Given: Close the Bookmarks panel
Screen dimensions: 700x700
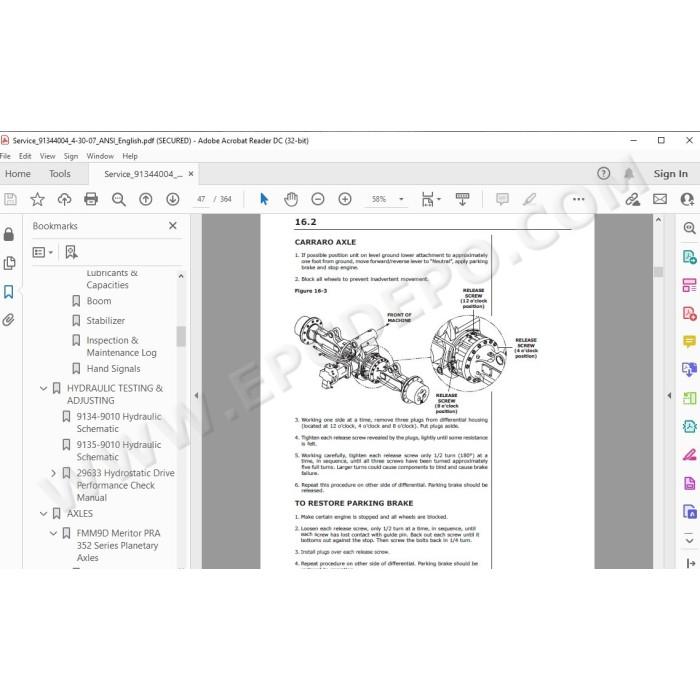Looking at the screenshot, I should [173, 226].
